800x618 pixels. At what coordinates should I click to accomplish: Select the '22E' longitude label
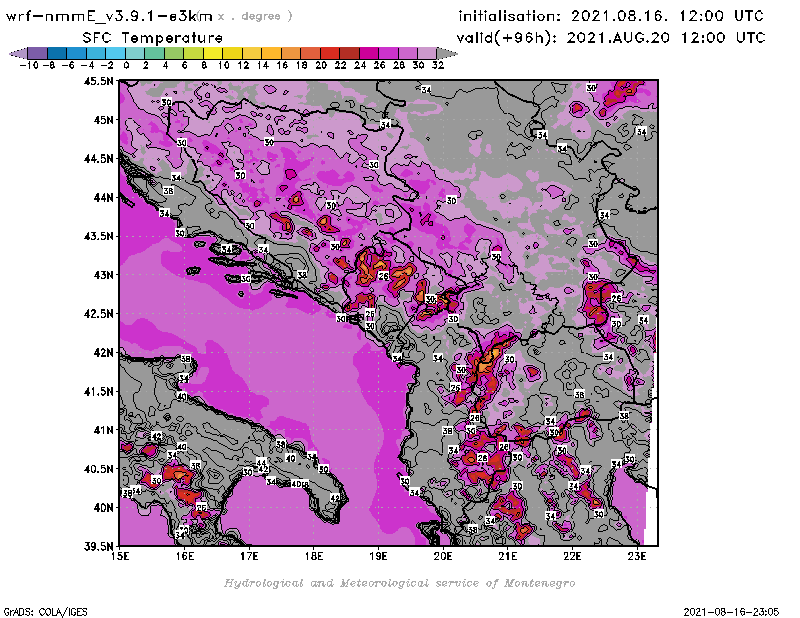(572, 556)
